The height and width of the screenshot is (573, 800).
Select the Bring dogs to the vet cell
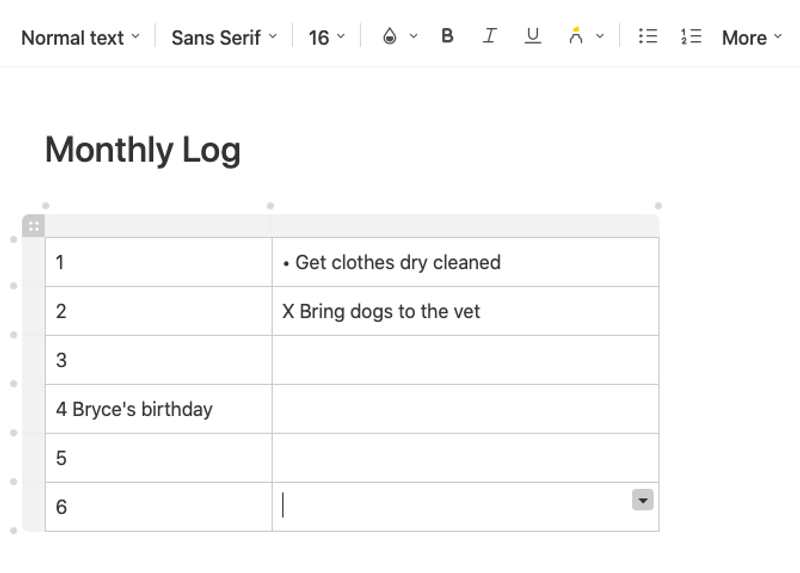[465, 312]
